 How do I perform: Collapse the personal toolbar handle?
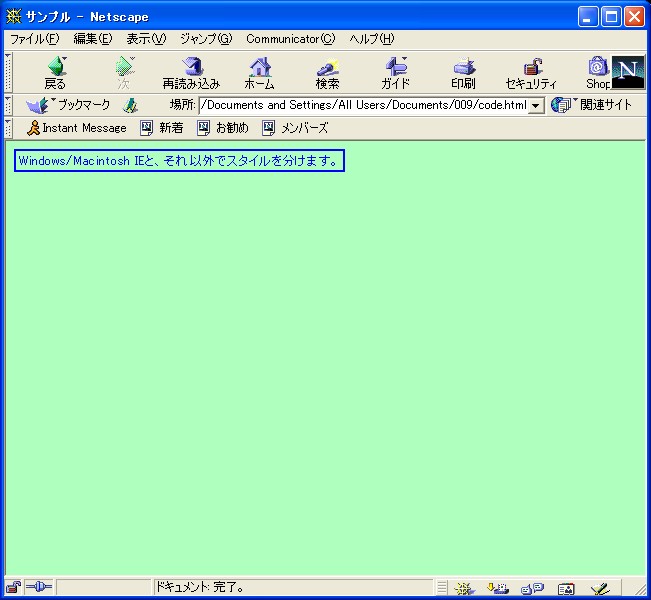point(8,128)
